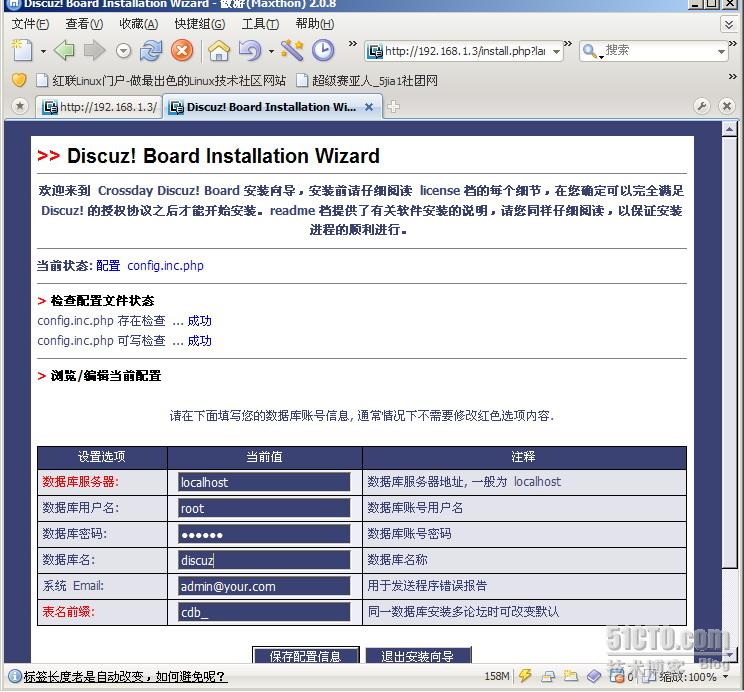
Task: Open the 工具(T) menu
Action: (x=260, y=24)
